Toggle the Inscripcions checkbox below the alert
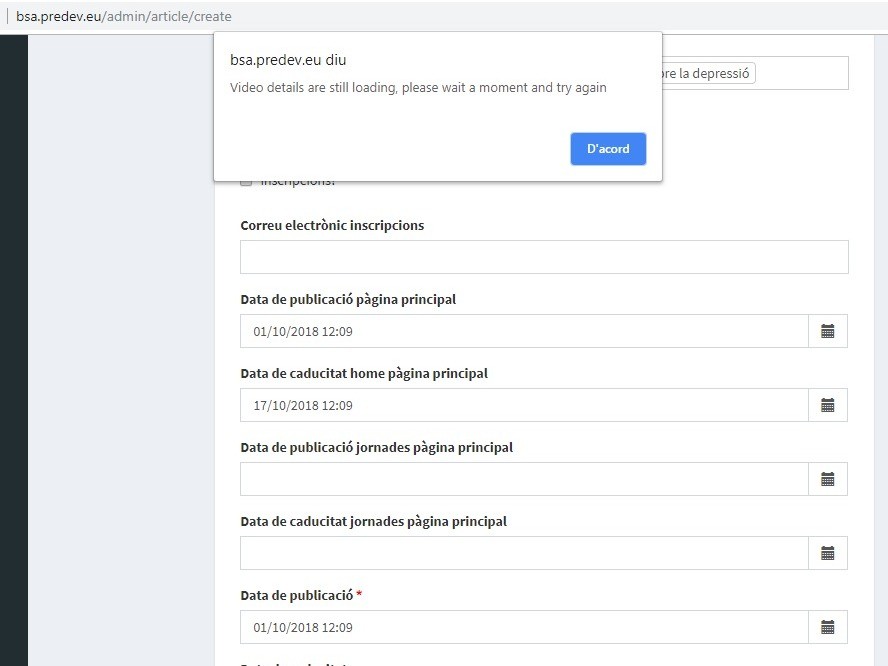The width and height of the screenshot is (888, 666). click(x=246, y=183)
